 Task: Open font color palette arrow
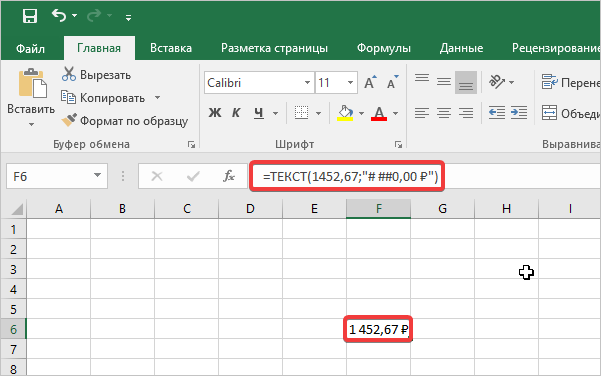point(396,113)
